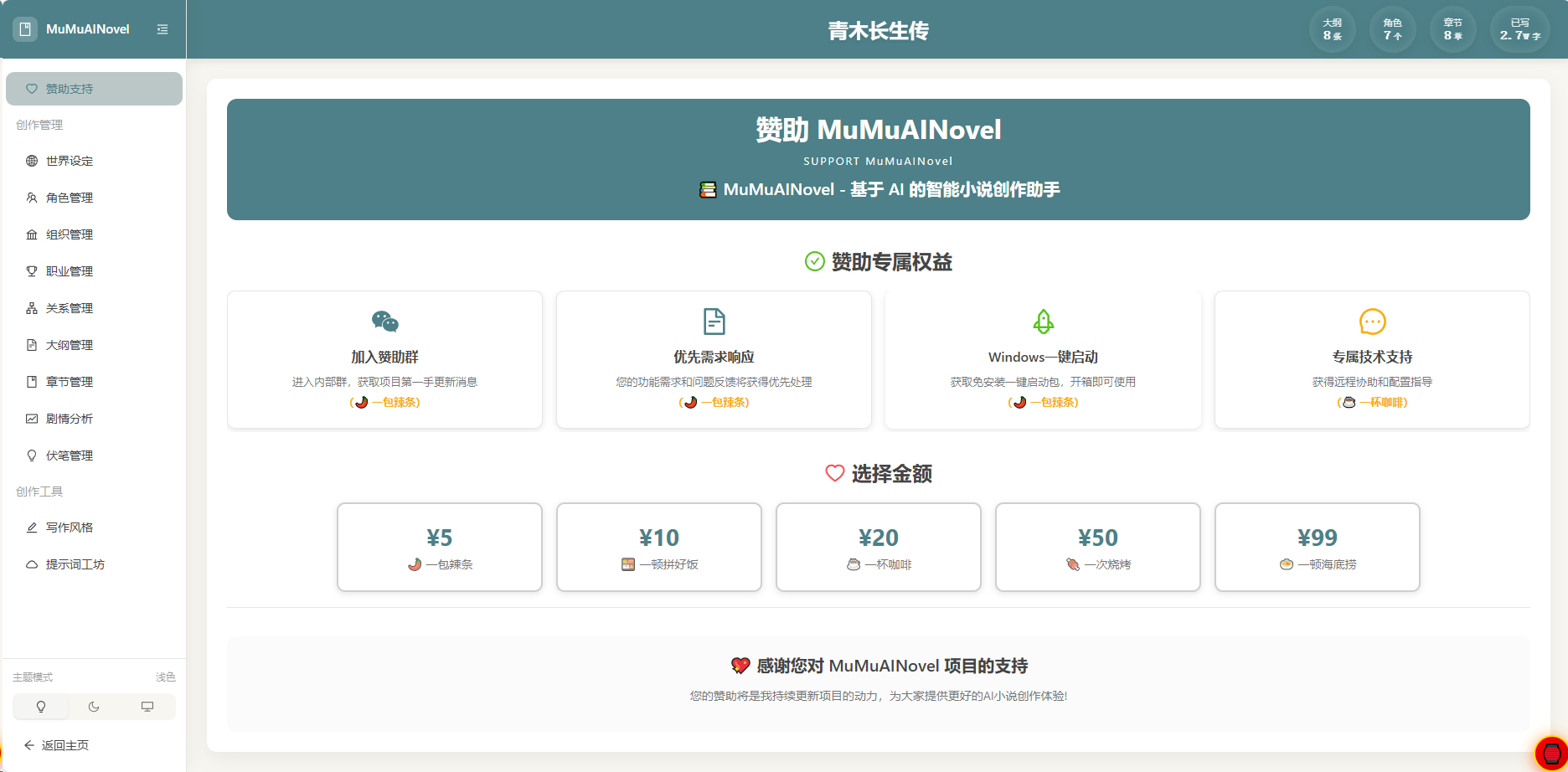Click the green check icon beside 赞助专属权益
This screenshot has height=772, width=1568.
pyautogui.click(x=815, y=261)
